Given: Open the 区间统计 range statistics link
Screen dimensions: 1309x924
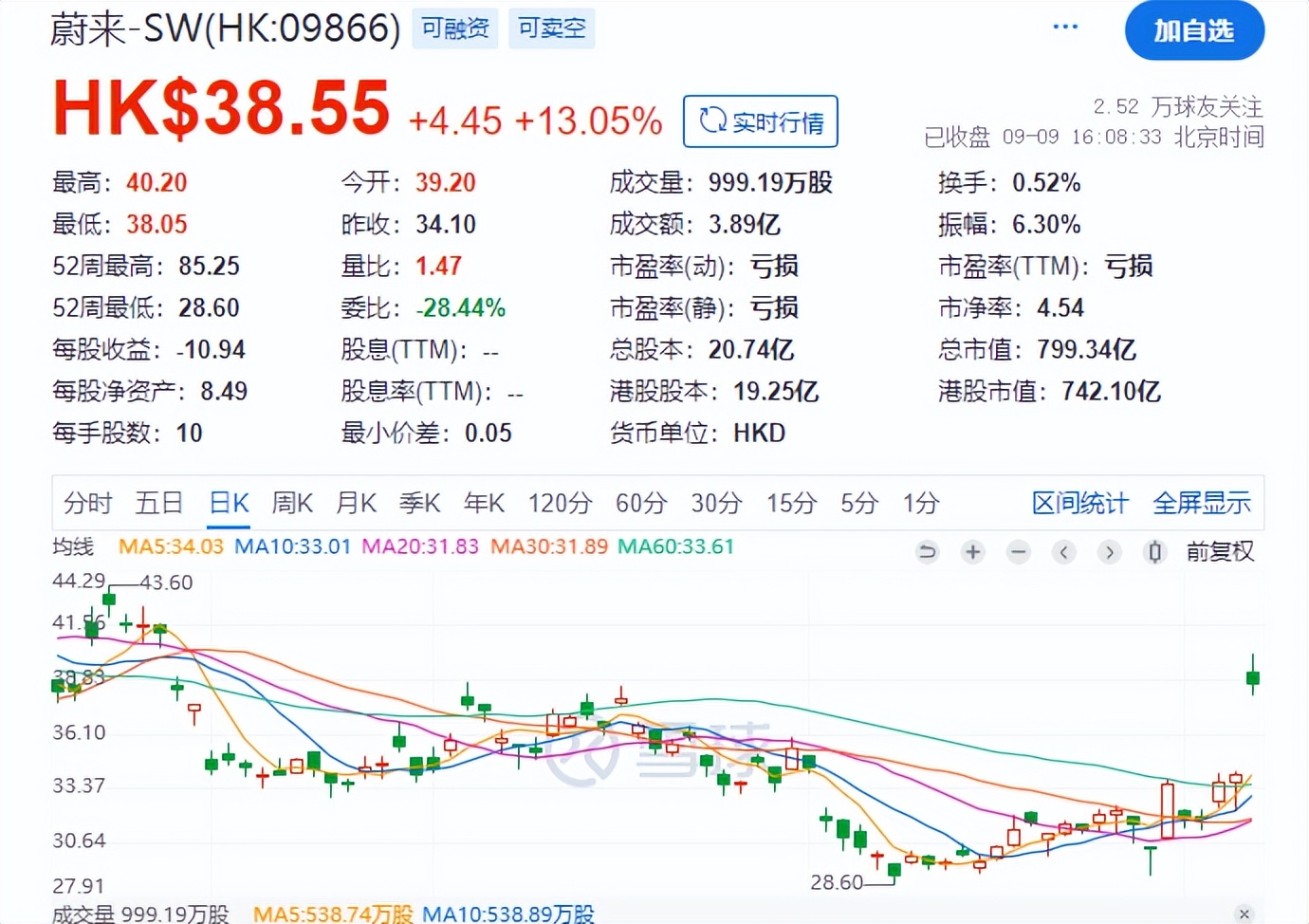Looking at the screenshot, I should coord(1079,504).
